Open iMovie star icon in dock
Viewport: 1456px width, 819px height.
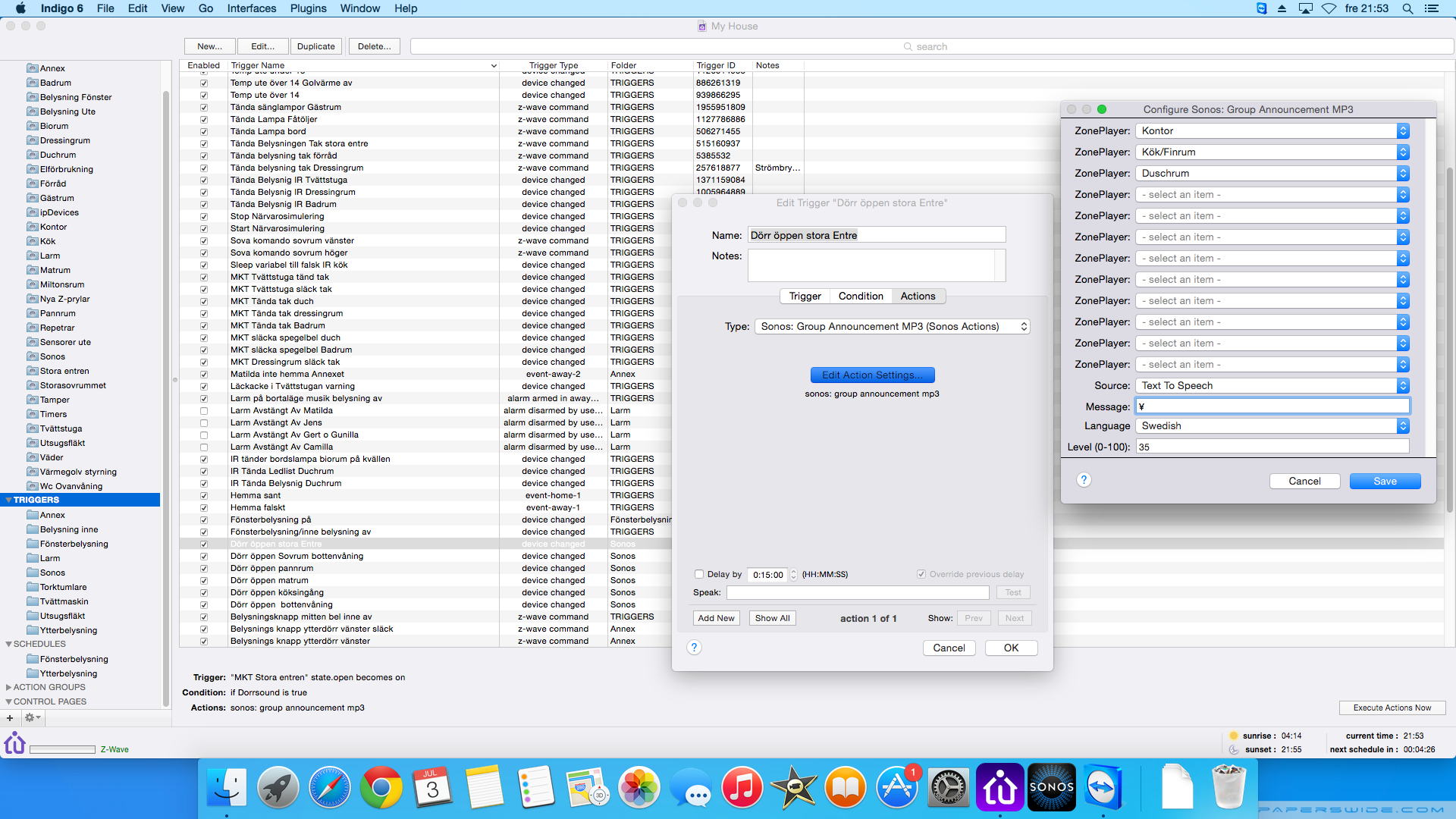pos(794,787)
